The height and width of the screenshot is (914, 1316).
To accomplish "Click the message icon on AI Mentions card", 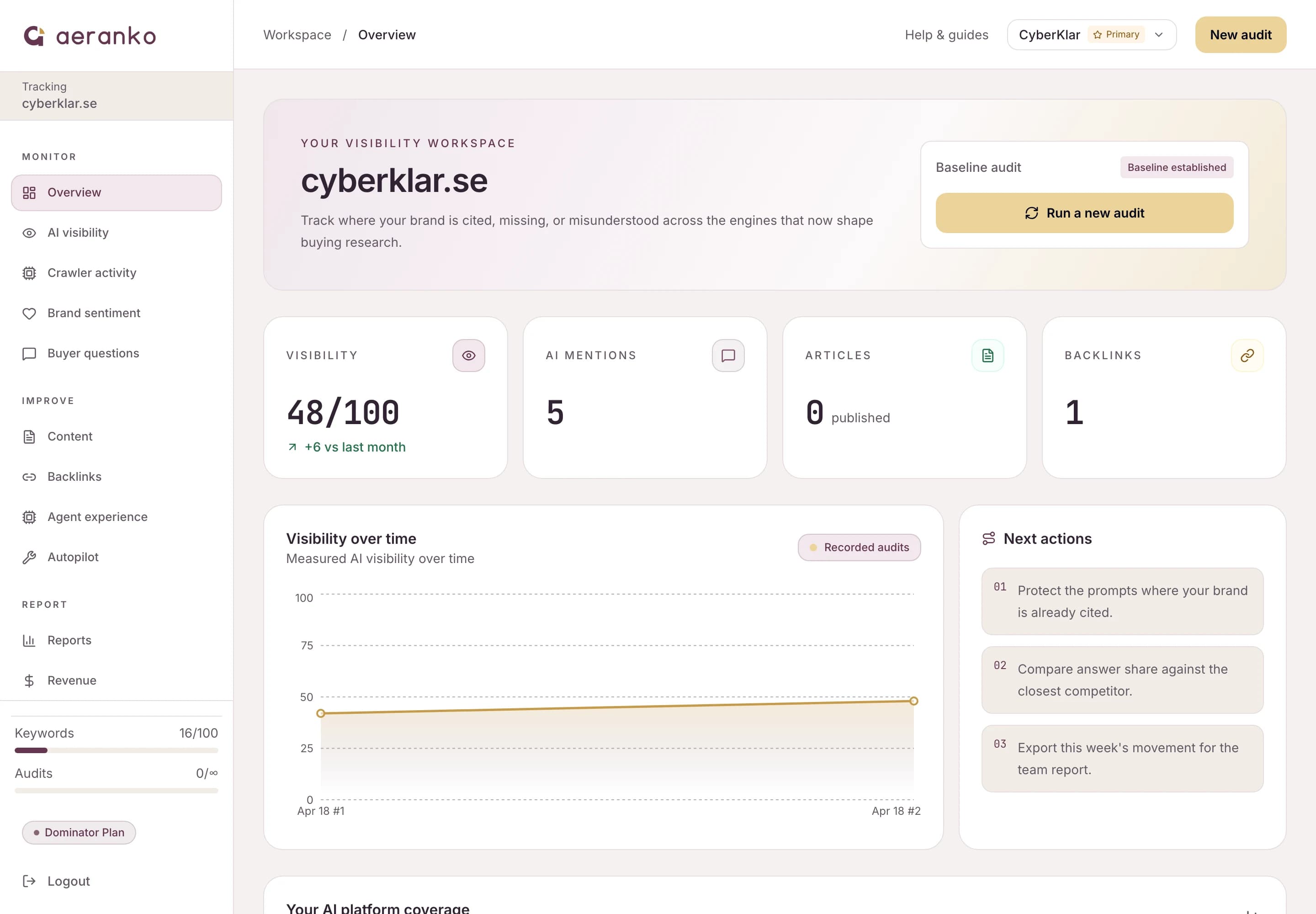I will tap(728, 356).
